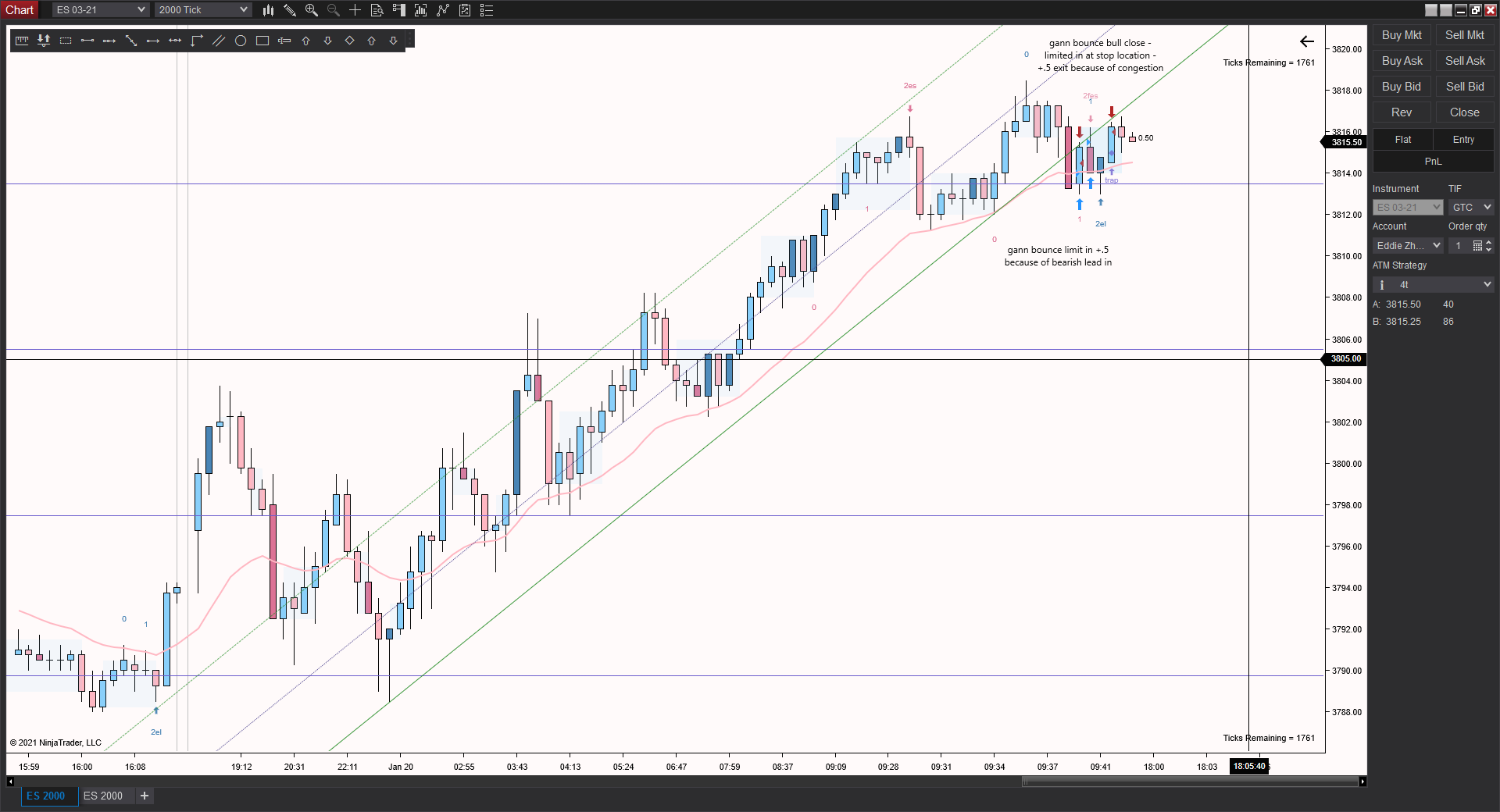Image resolution: width=1500 pixels, height=812 pixels.
Task: Open the show/hide list icon
Action: 487,10
